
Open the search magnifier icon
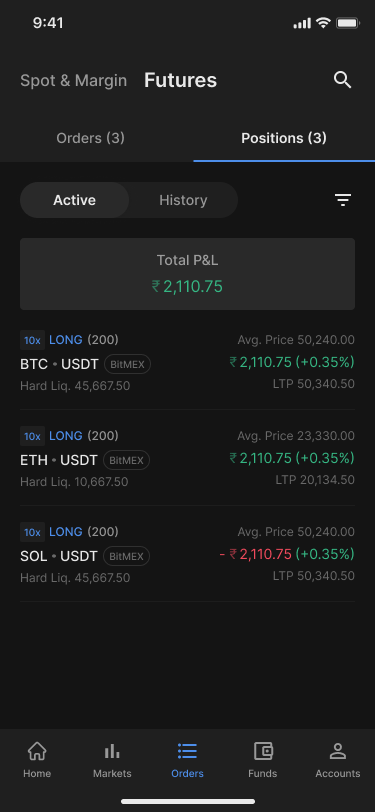[342, 80]
